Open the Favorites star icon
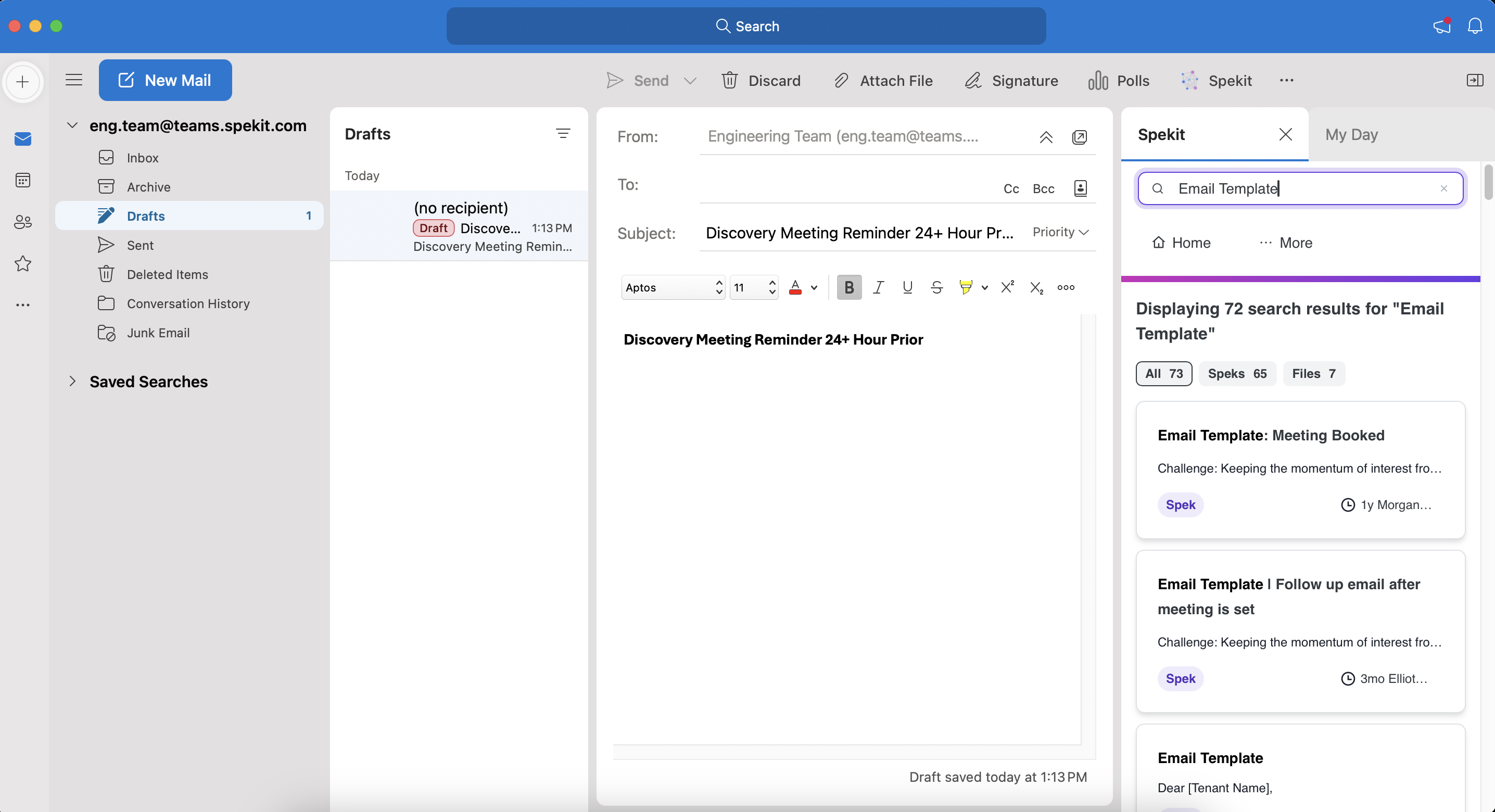 [22, 263]
